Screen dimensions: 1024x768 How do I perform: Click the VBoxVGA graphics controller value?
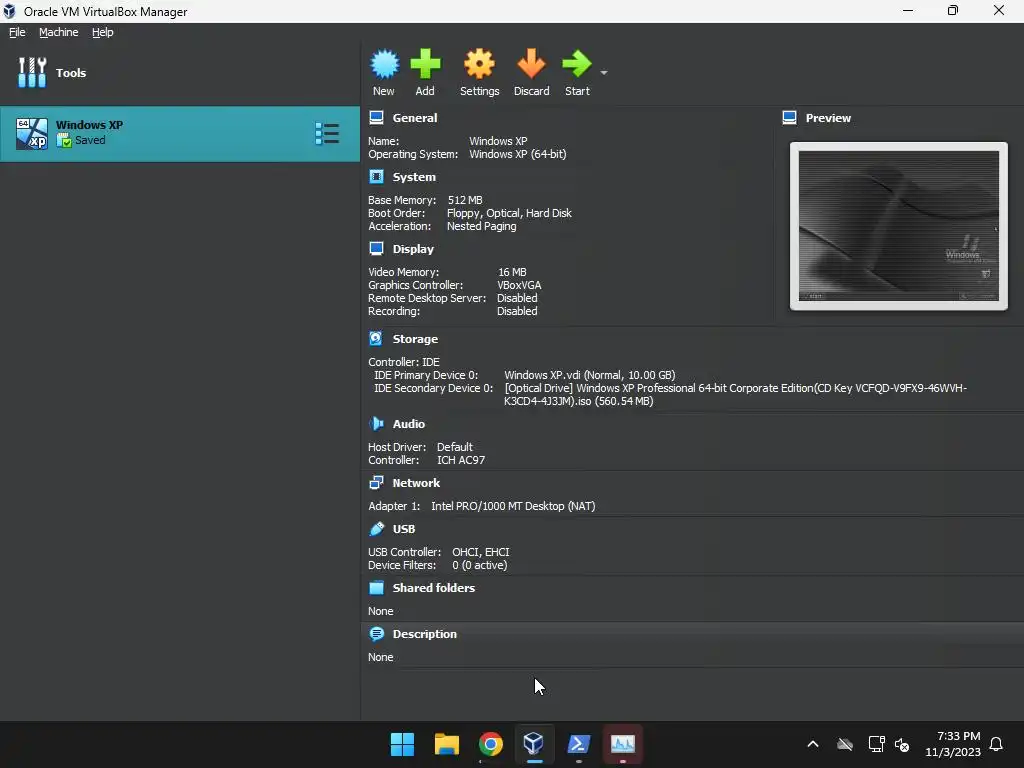click(x=519, y=285)
